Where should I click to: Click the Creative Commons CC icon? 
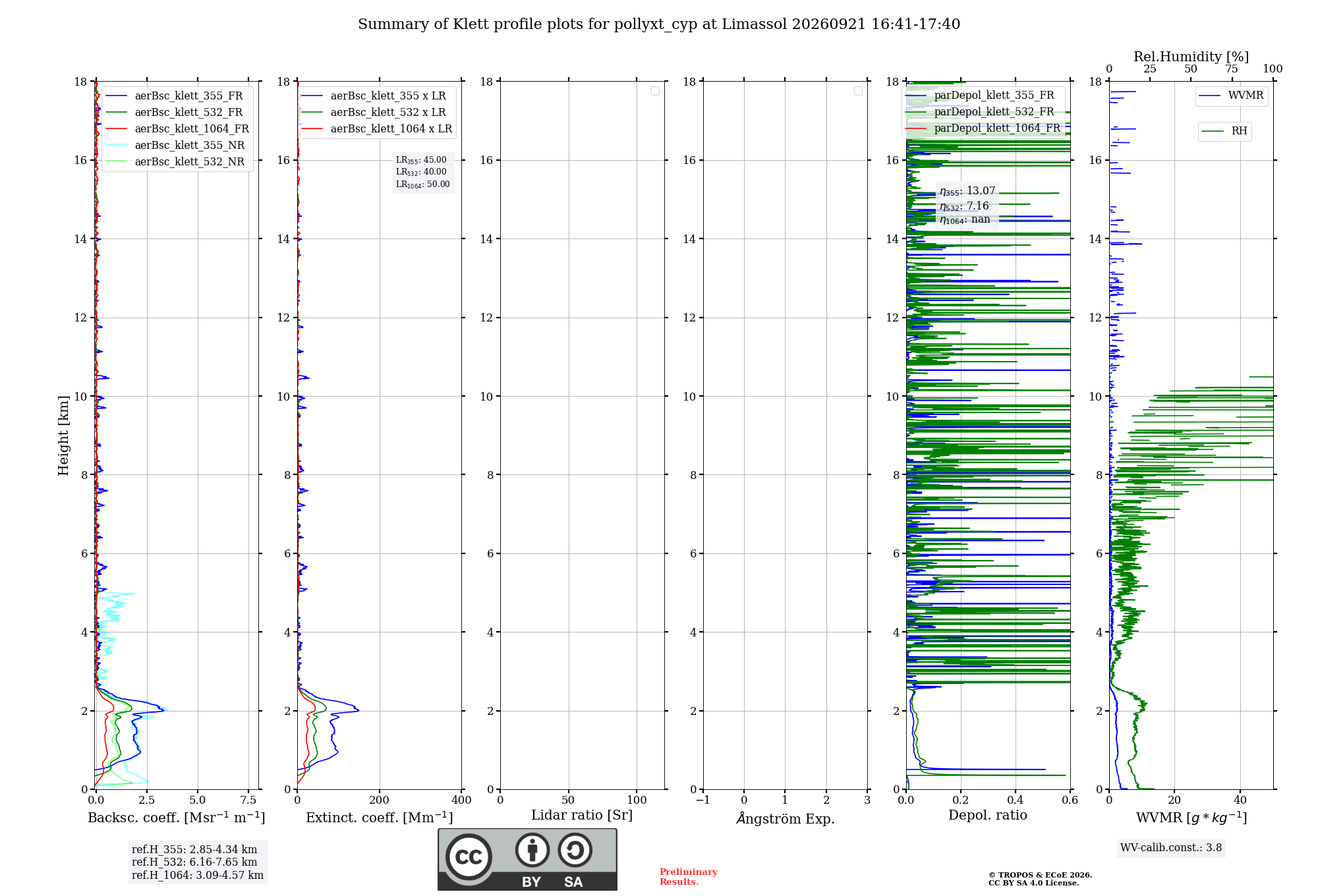(x=469, y=856)
